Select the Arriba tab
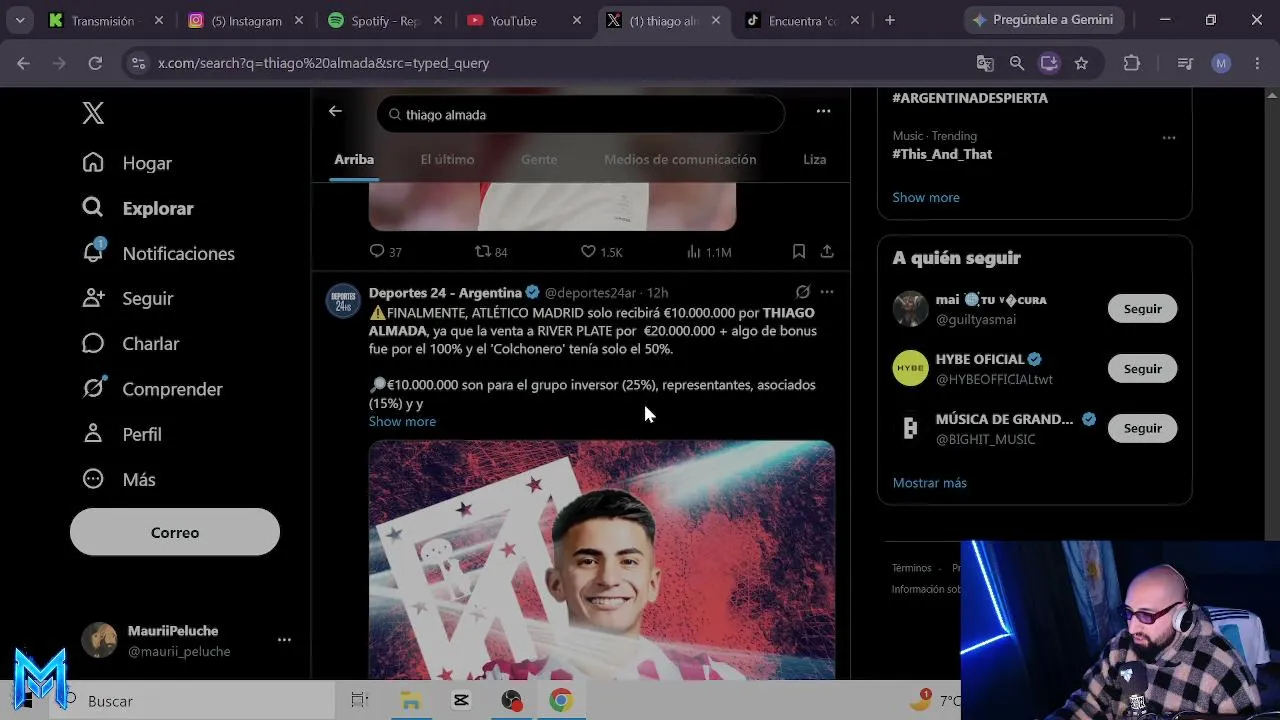 (354, 159)
